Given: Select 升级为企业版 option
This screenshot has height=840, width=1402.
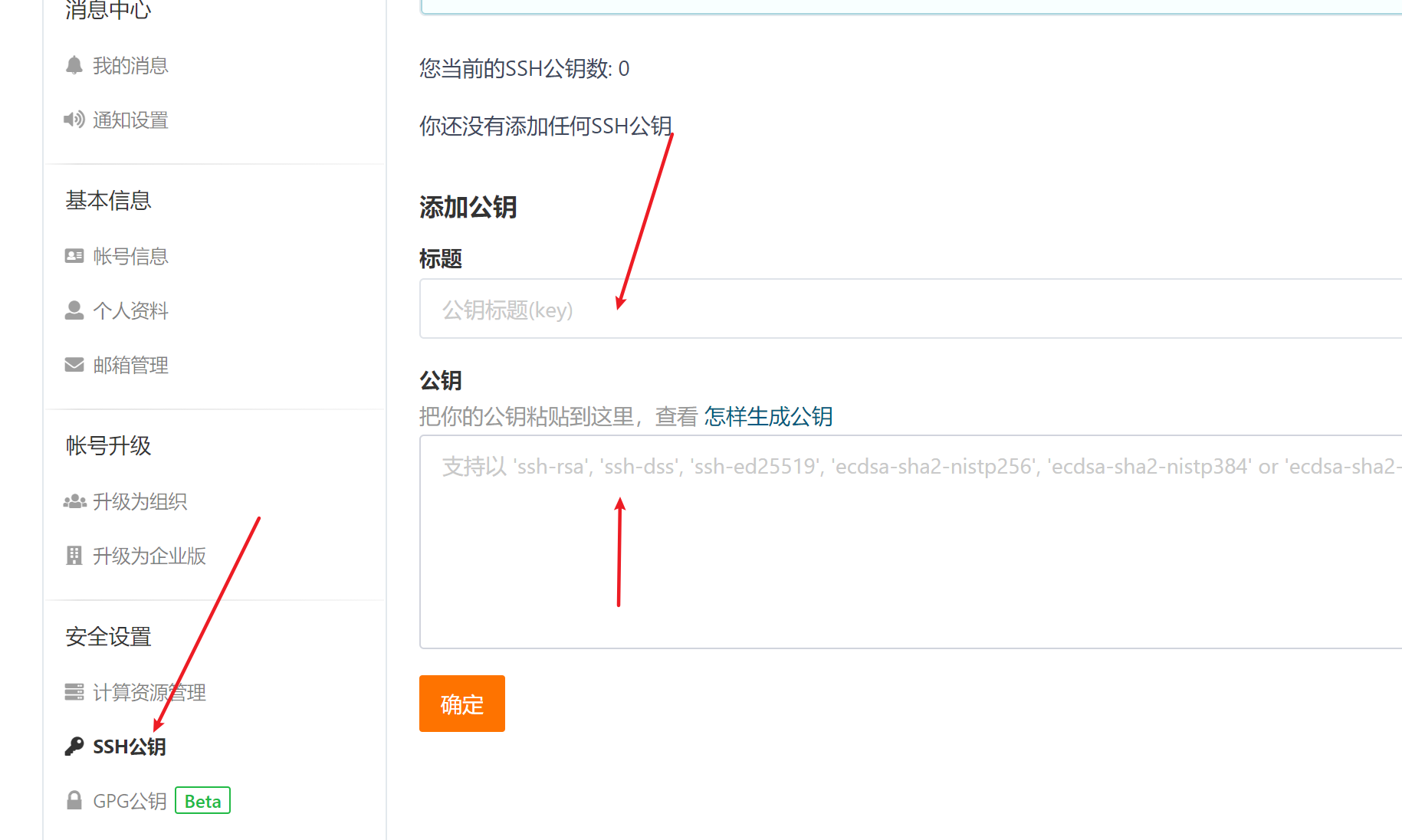Looking at the screenshot, I should pos(149,556).
